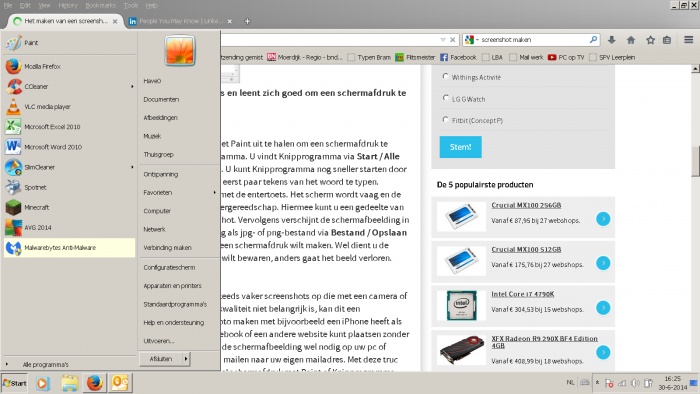Open the arrow next to Afsluiten
Screen dimensions: 700x394
pyautogui.click(x=186, y=359)
